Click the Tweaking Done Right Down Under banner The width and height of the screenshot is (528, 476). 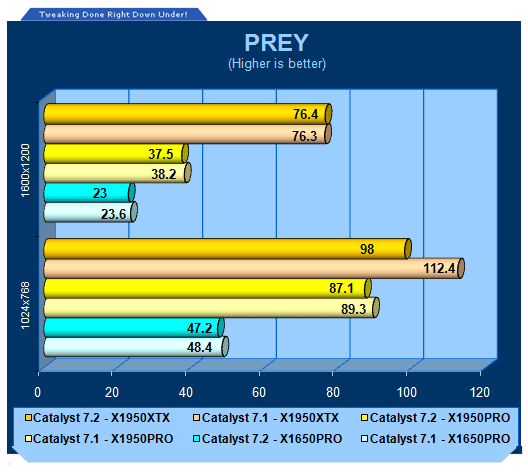pos(113,14)
